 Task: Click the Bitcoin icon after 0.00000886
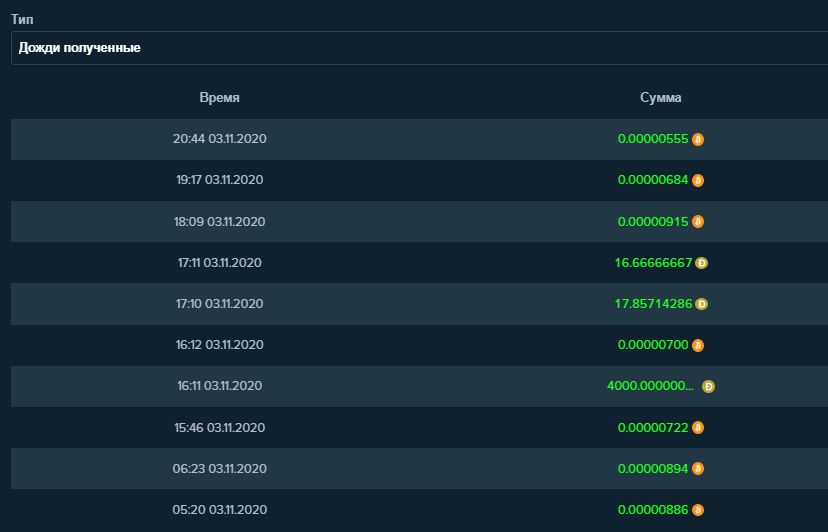click(698, 509)
